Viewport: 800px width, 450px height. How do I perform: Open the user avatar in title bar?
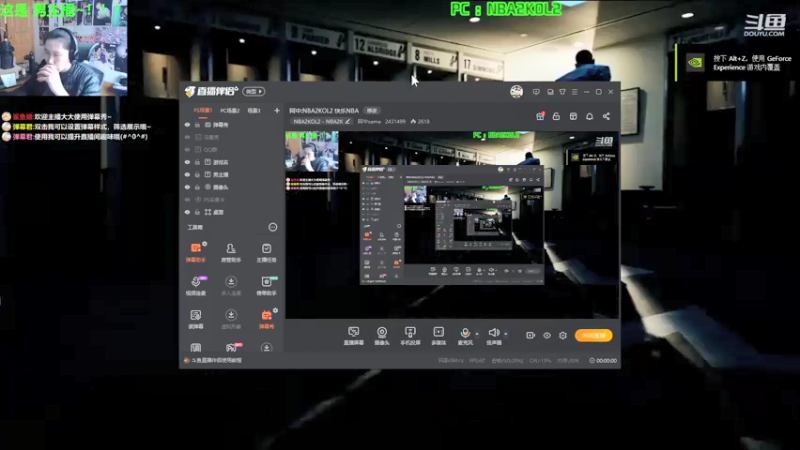[516, 92]
